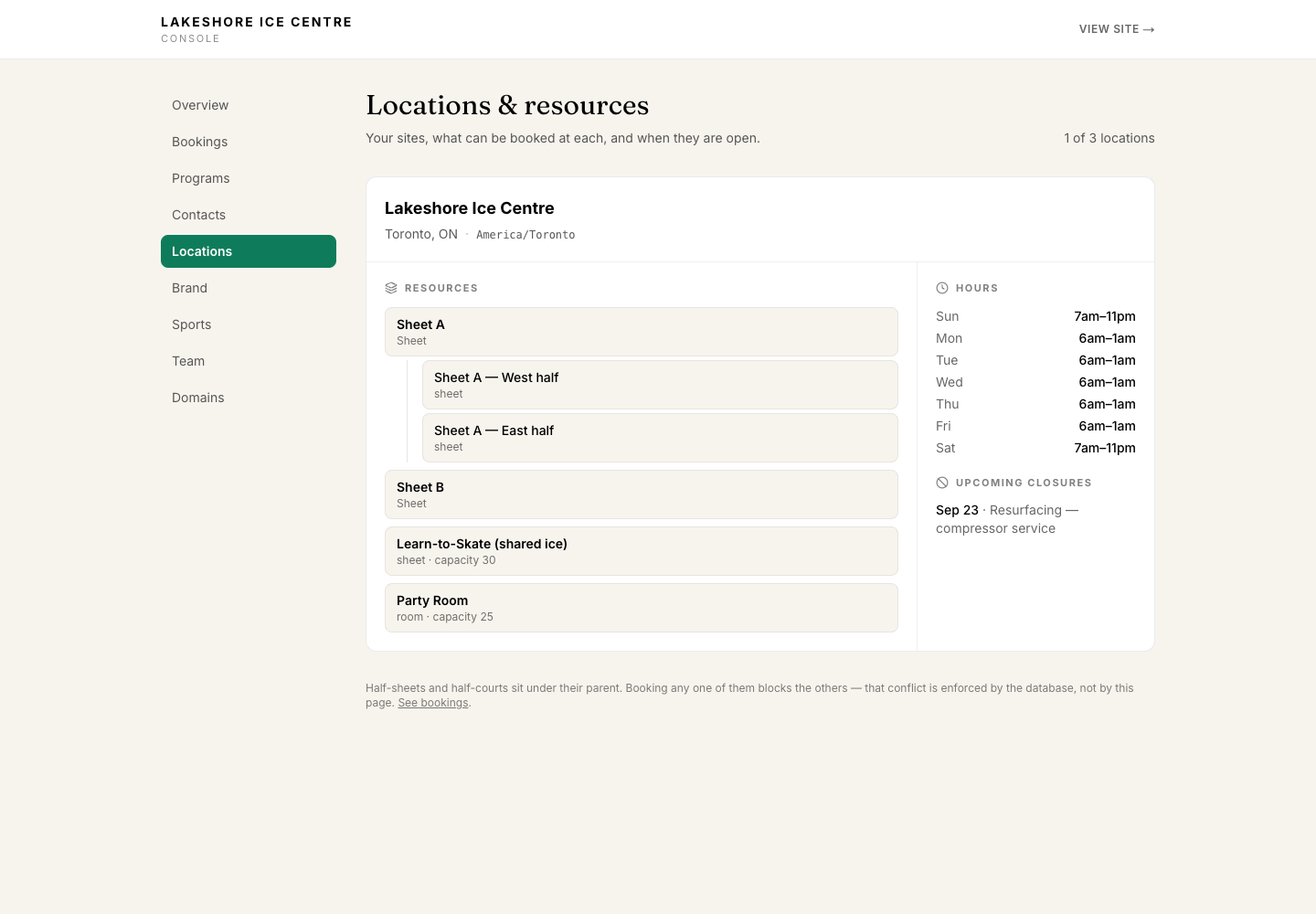Click the Lakeshore Ice Centre card title
The width and height of the screenshot is (1316, 914).
pos(469,208)
